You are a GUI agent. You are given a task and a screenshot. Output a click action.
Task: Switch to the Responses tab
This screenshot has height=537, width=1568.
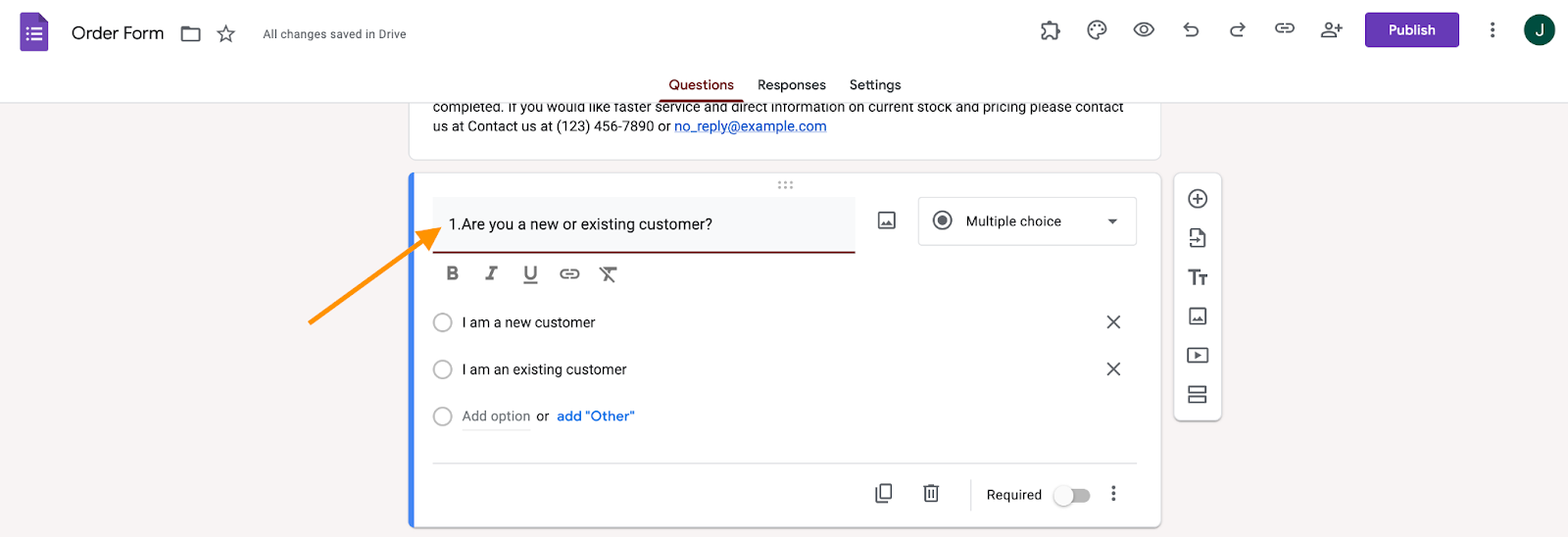point(791,85)
